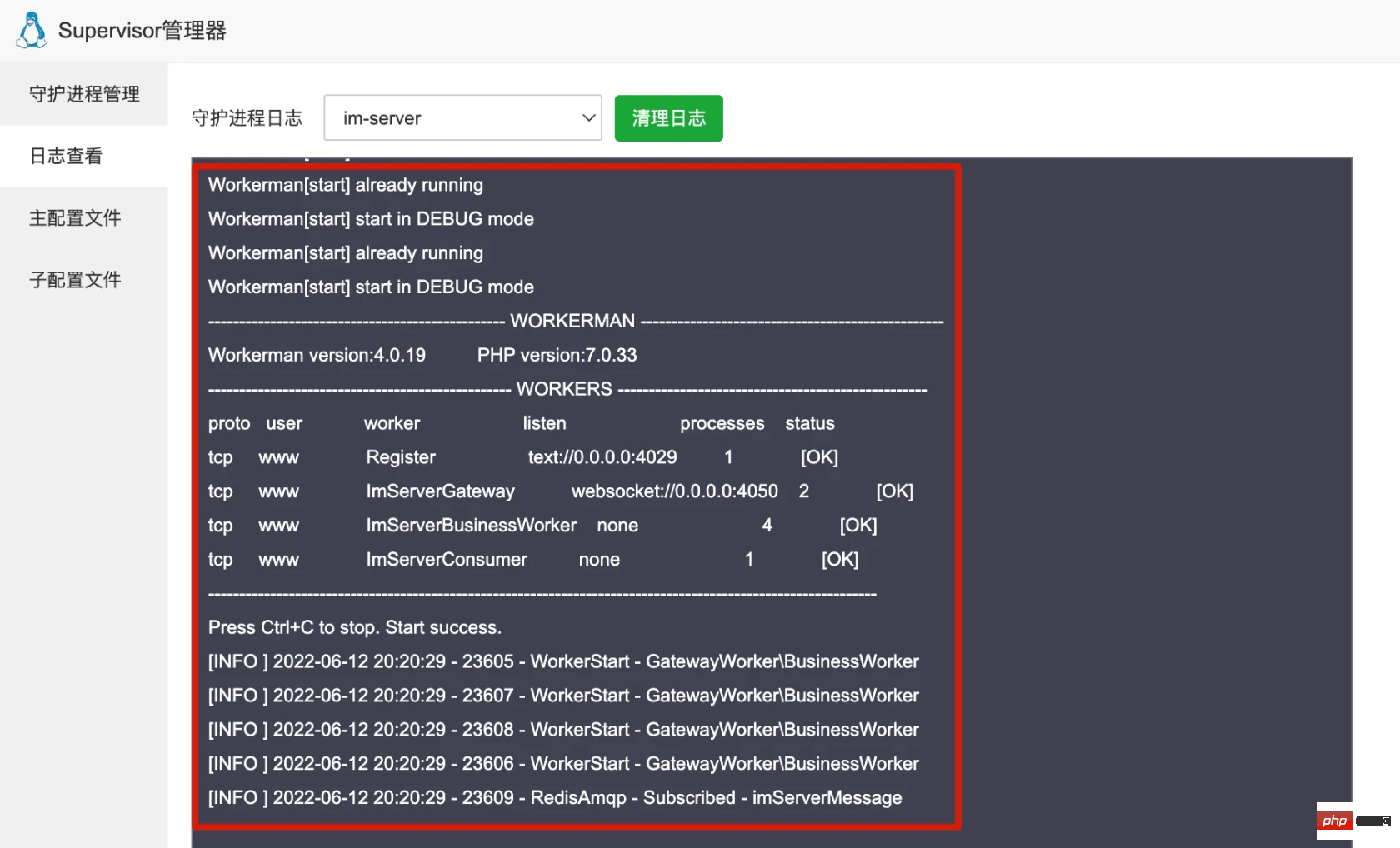Open the 子配置文件 sidebar item
The image size is (1400, 848).
click(84, 280)
